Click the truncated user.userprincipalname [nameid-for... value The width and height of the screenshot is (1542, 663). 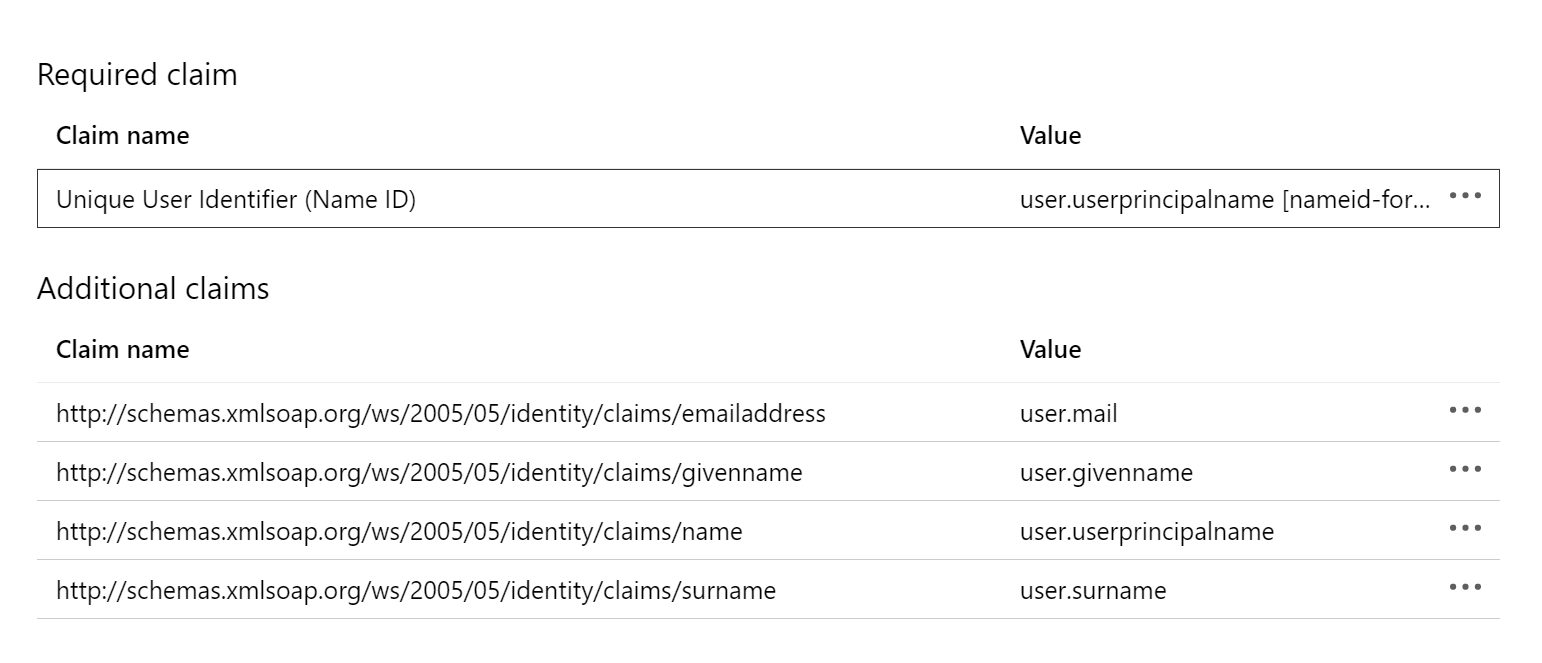[x=1224, y=200]
